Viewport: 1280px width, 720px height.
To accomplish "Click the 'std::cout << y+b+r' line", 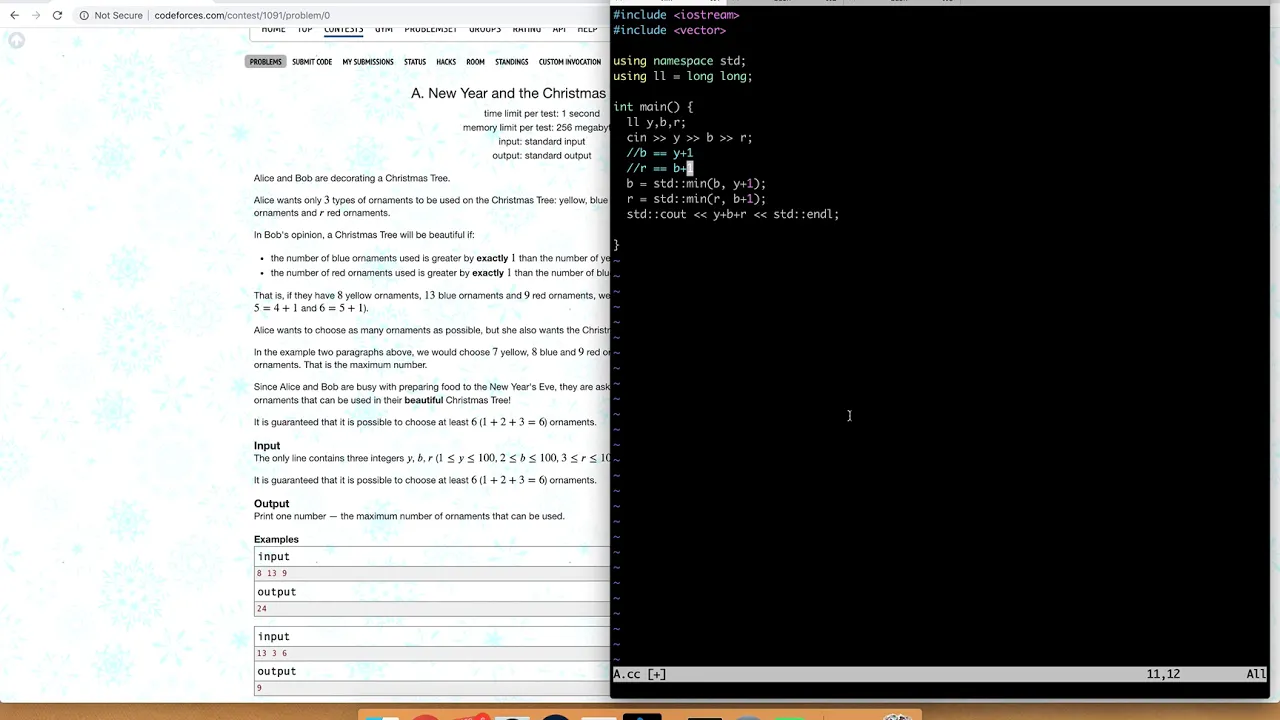I will tap(732, 214).
